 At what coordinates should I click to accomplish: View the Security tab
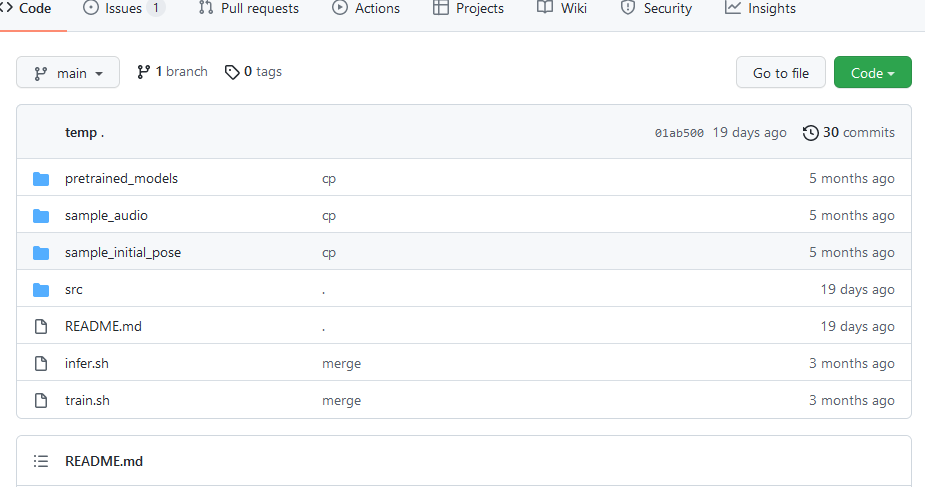pyautogui.click(x=656, y=8)
